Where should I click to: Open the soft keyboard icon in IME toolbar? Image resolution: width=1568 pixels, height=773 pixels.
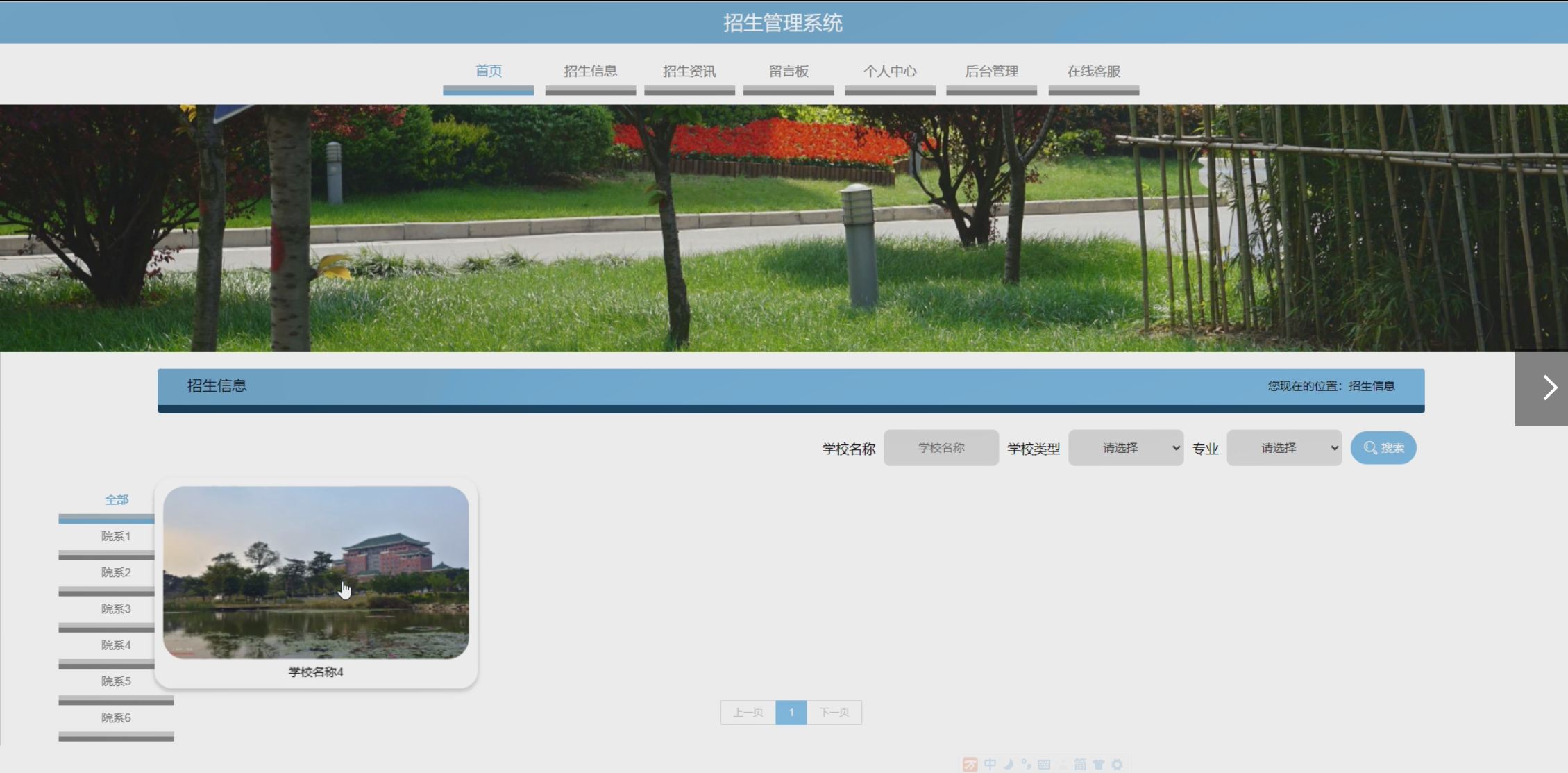1044,765
